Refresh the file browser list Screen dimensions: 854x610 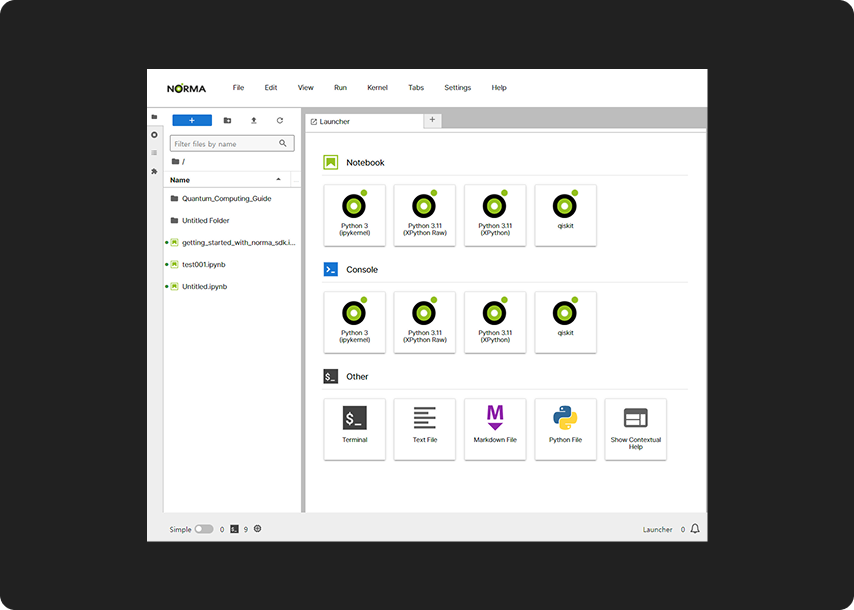tap(279, 120)
